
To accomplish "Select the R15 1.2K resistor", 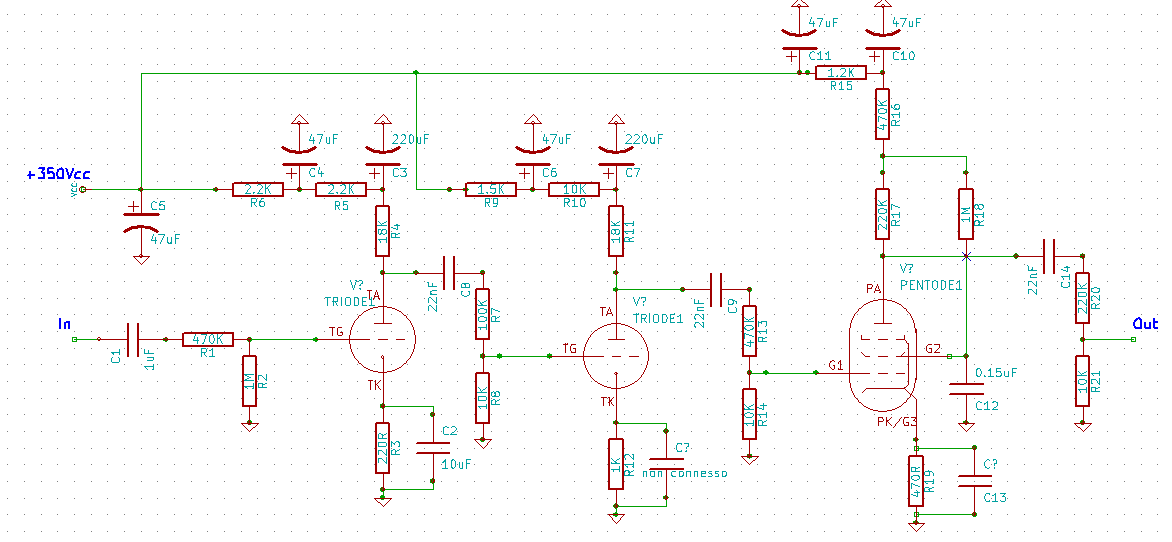I will pyautogui.click(x=840, y=74).
